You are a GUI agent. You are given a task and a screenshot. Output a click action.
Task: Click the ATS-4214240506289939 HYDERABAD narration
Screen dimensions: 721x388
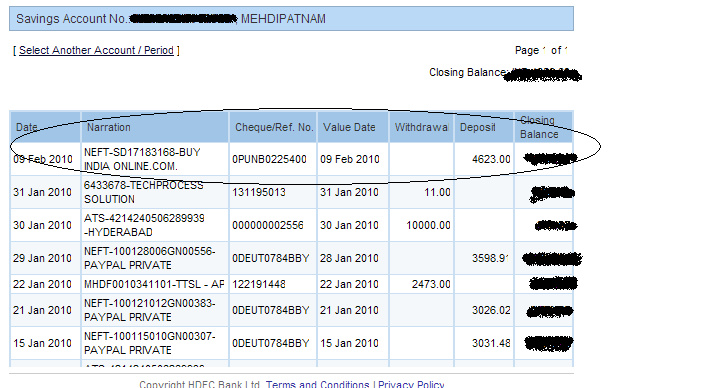[144, 225]
